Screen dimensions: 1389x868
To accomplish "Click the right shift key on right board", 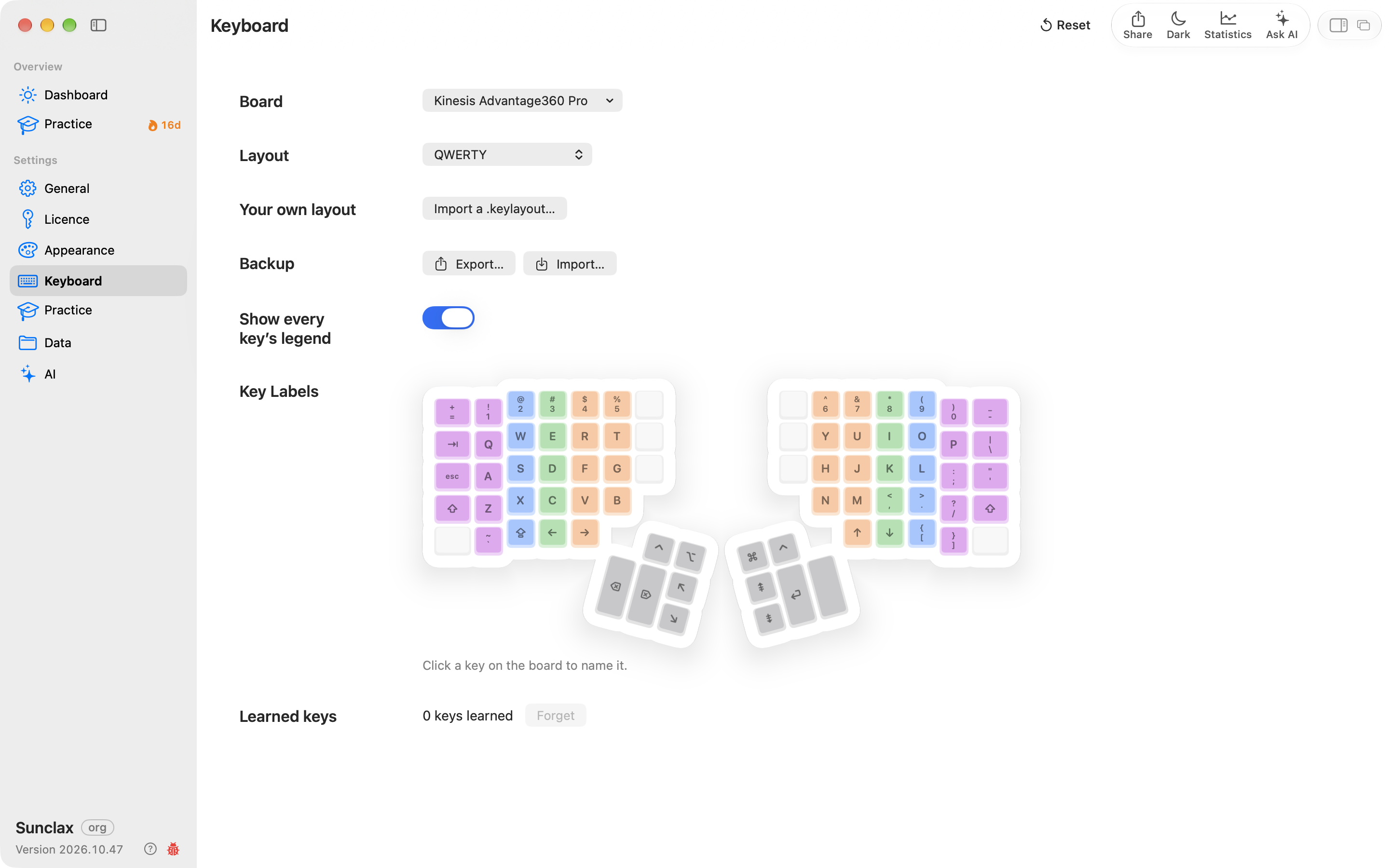I will [x=990, y=508].
